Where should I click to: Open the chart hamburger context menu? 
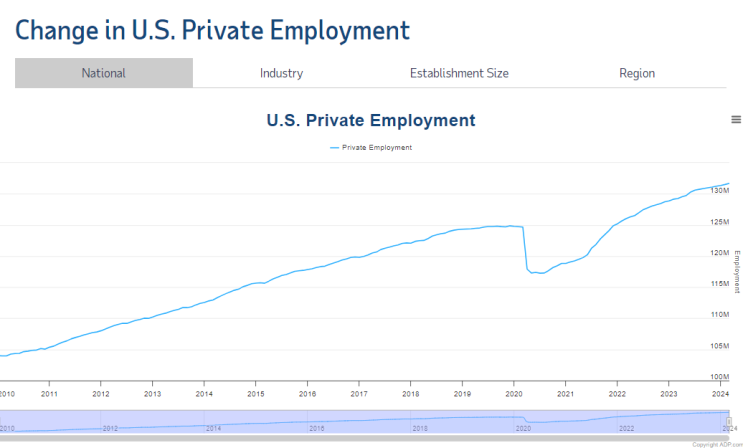(735, 119)
